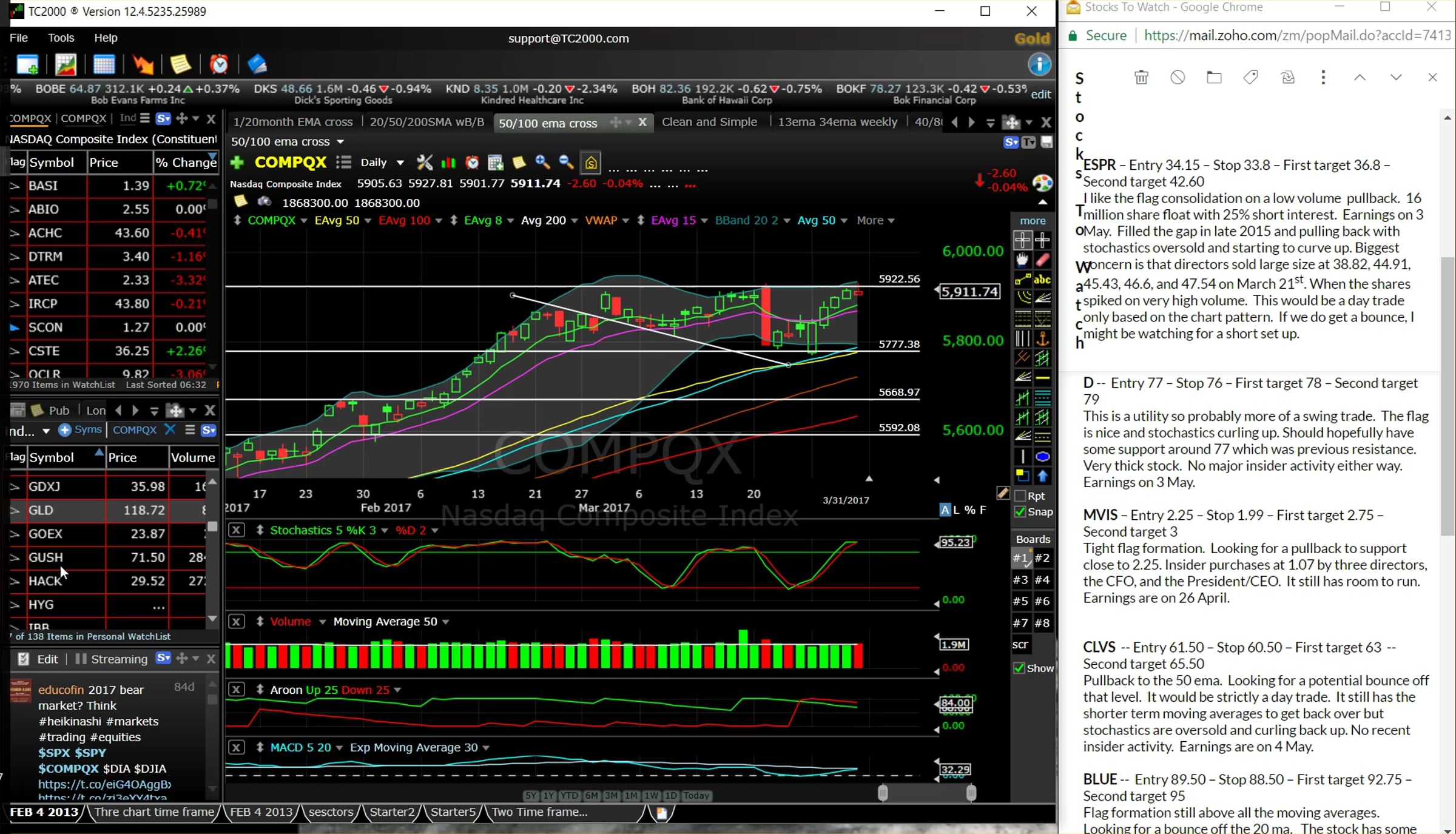Image resolution: width=1456 pixels, height=834 pixels.
Task: Click the red-green bar chart style icon
Action: (448, 163)
